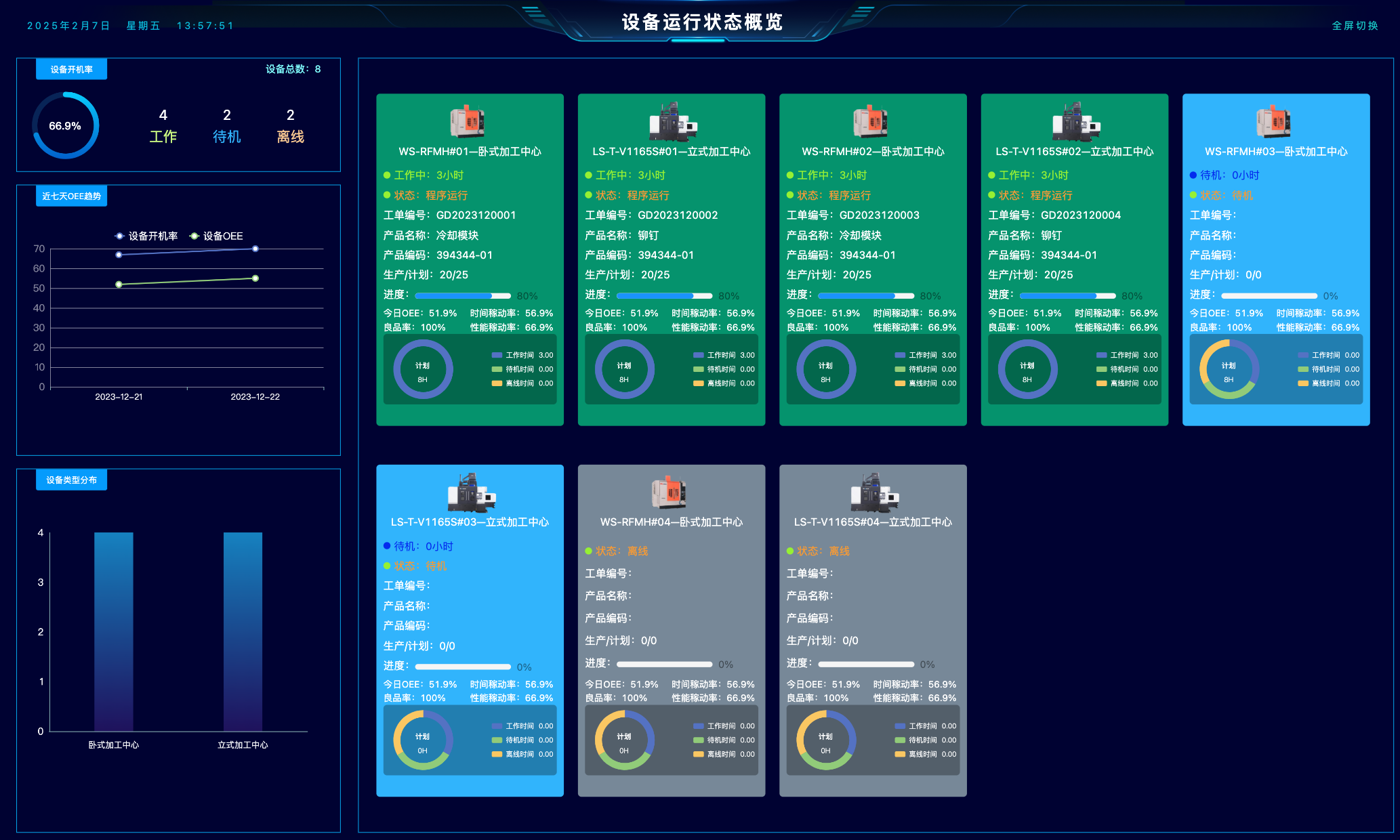Select the 设备开机率 panel tab
This screenshot has width=1400, height=840.
(x=71, y=69)
